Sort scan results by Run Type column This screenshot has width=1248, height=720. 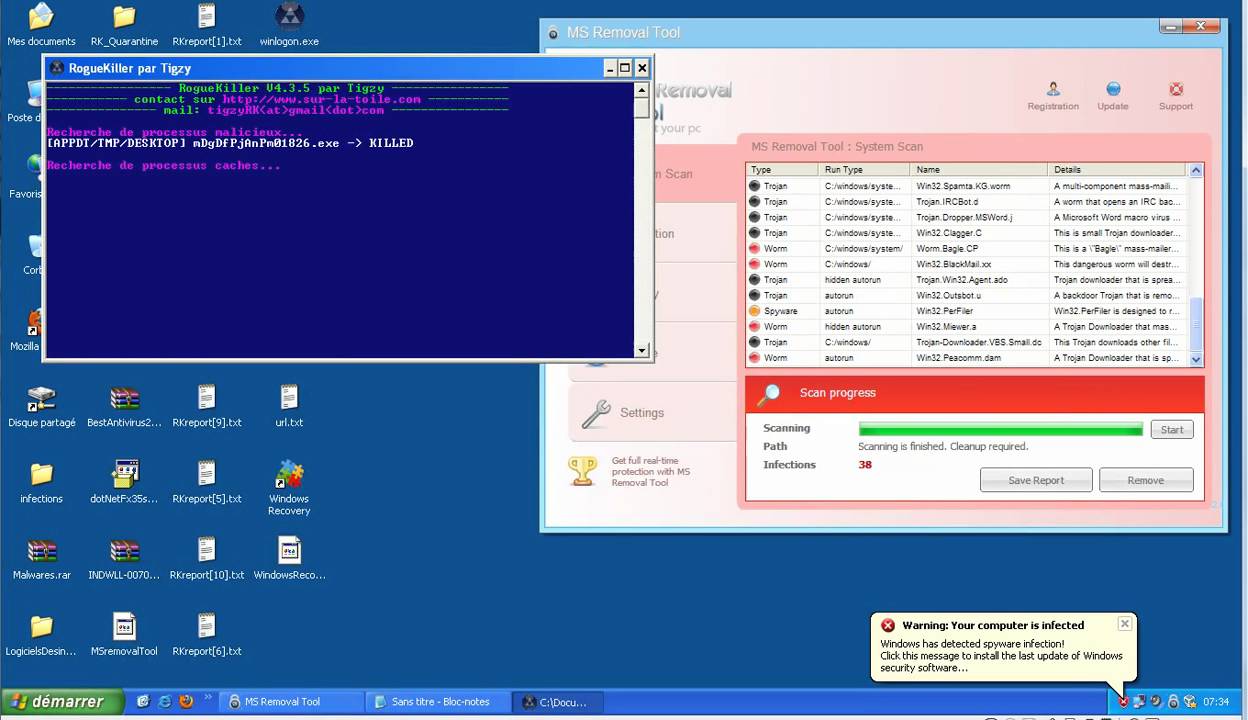tap(864, 170)
